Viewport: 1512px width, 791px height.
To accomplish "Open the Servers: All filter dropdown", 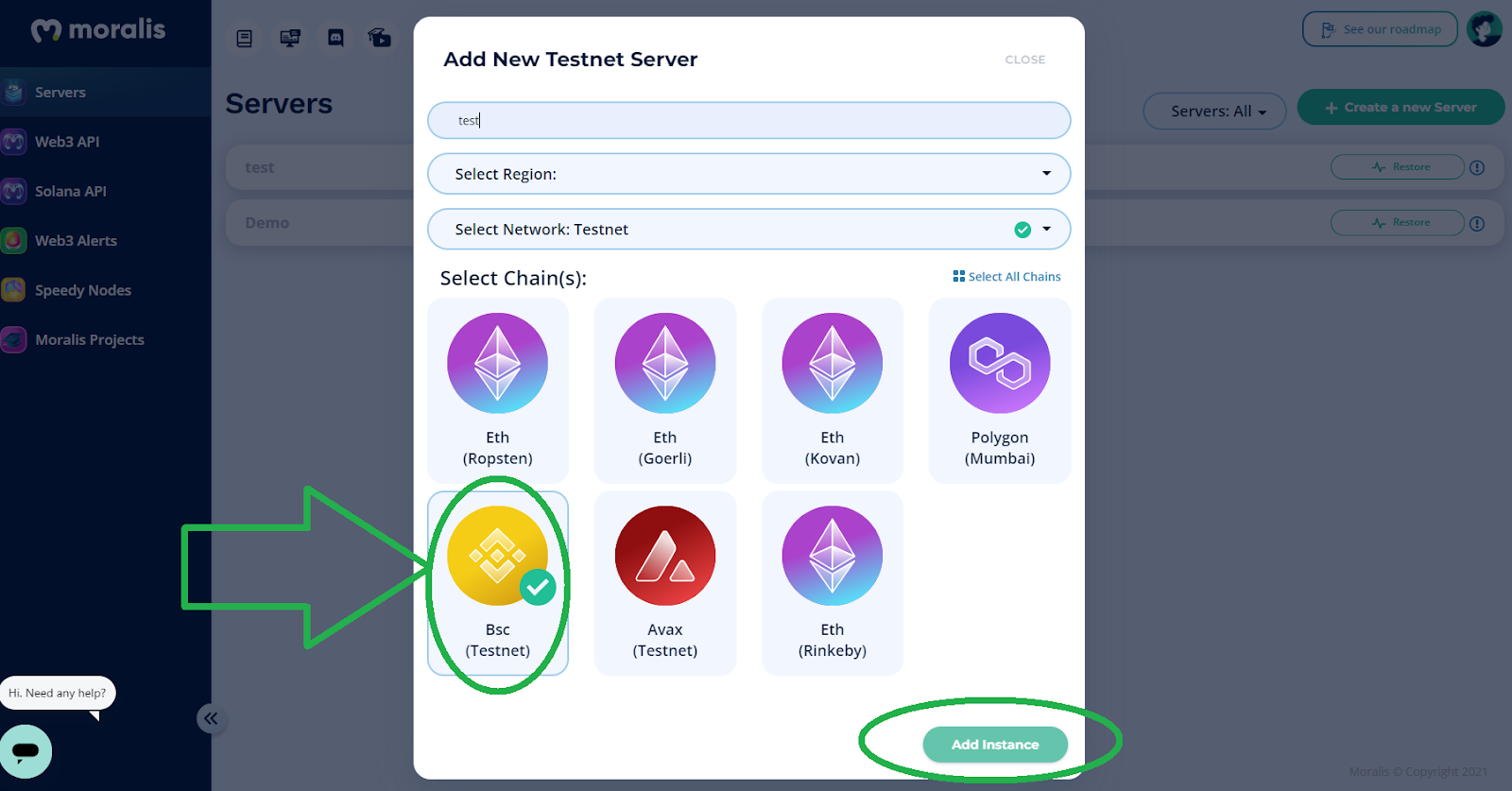I will tap(1215, 112).
